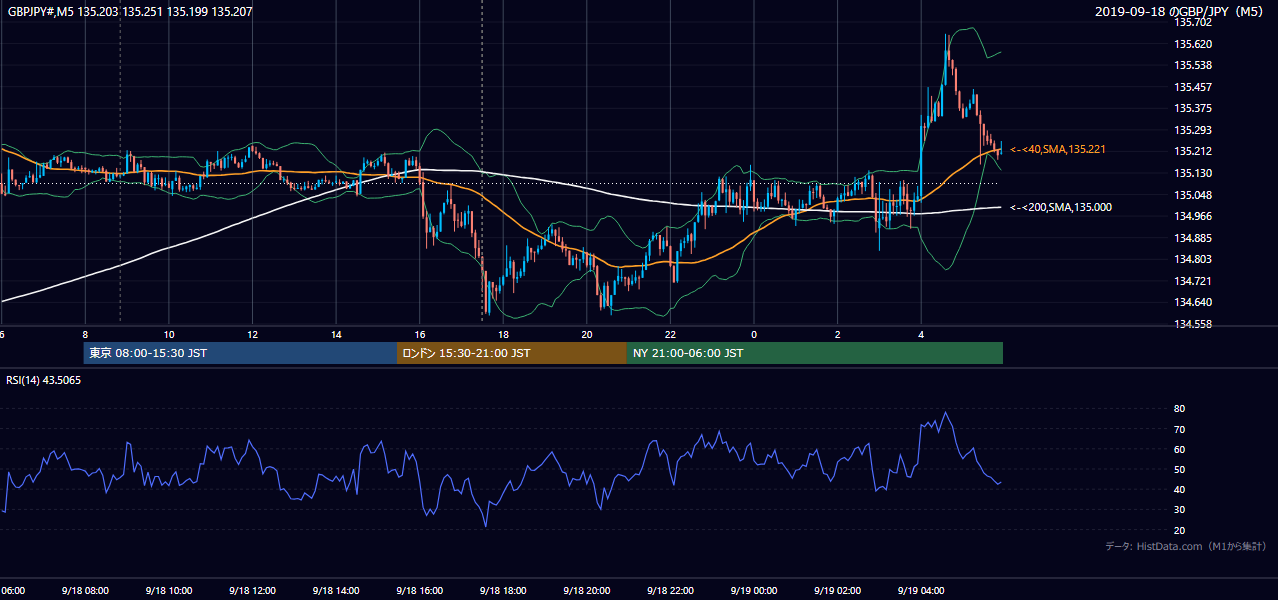Click hour label 16 on upper time axis
The height and width of the screenshot is (600, 1278).
(420, 334)
